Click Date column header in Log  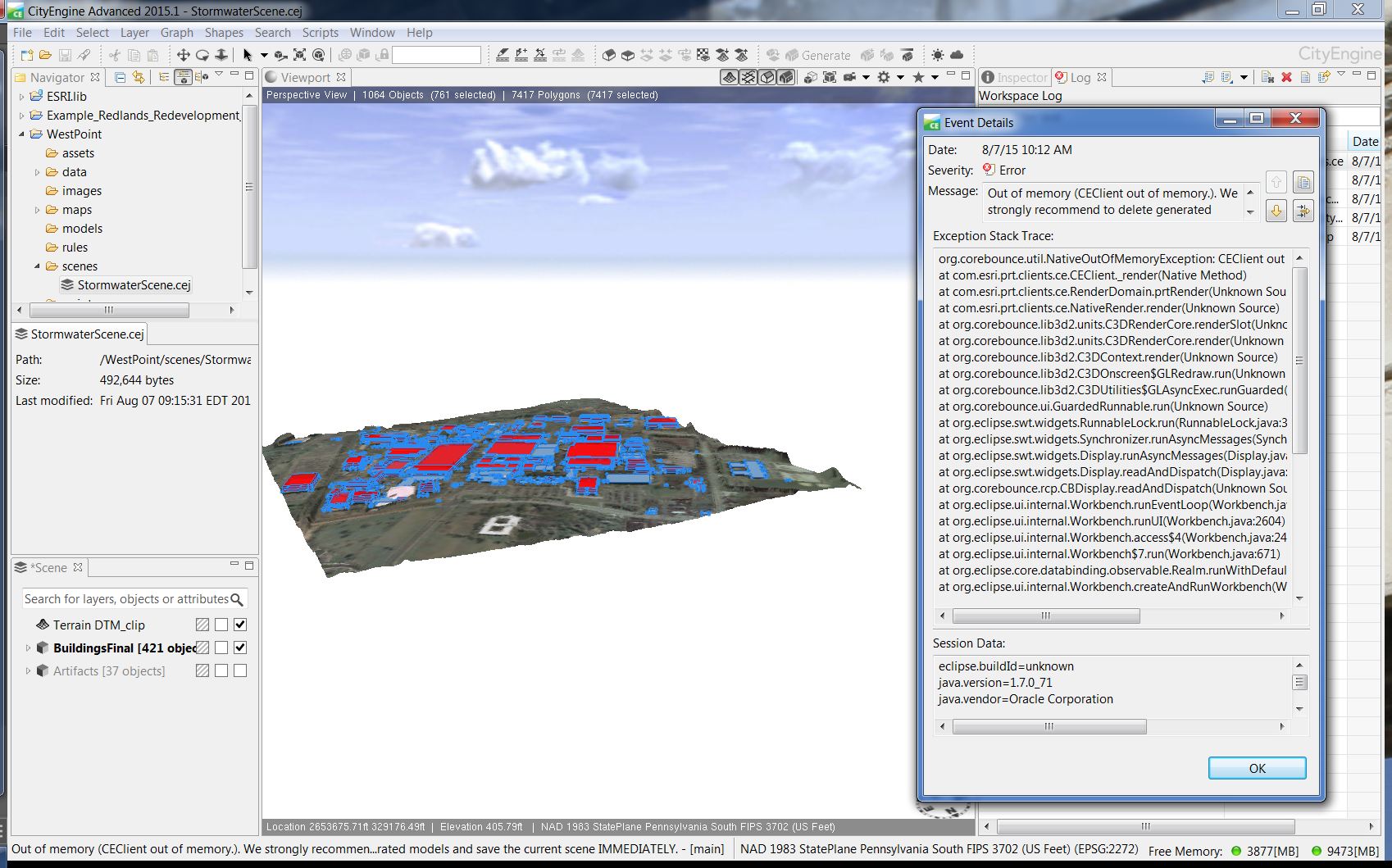tap(1365, 141)
